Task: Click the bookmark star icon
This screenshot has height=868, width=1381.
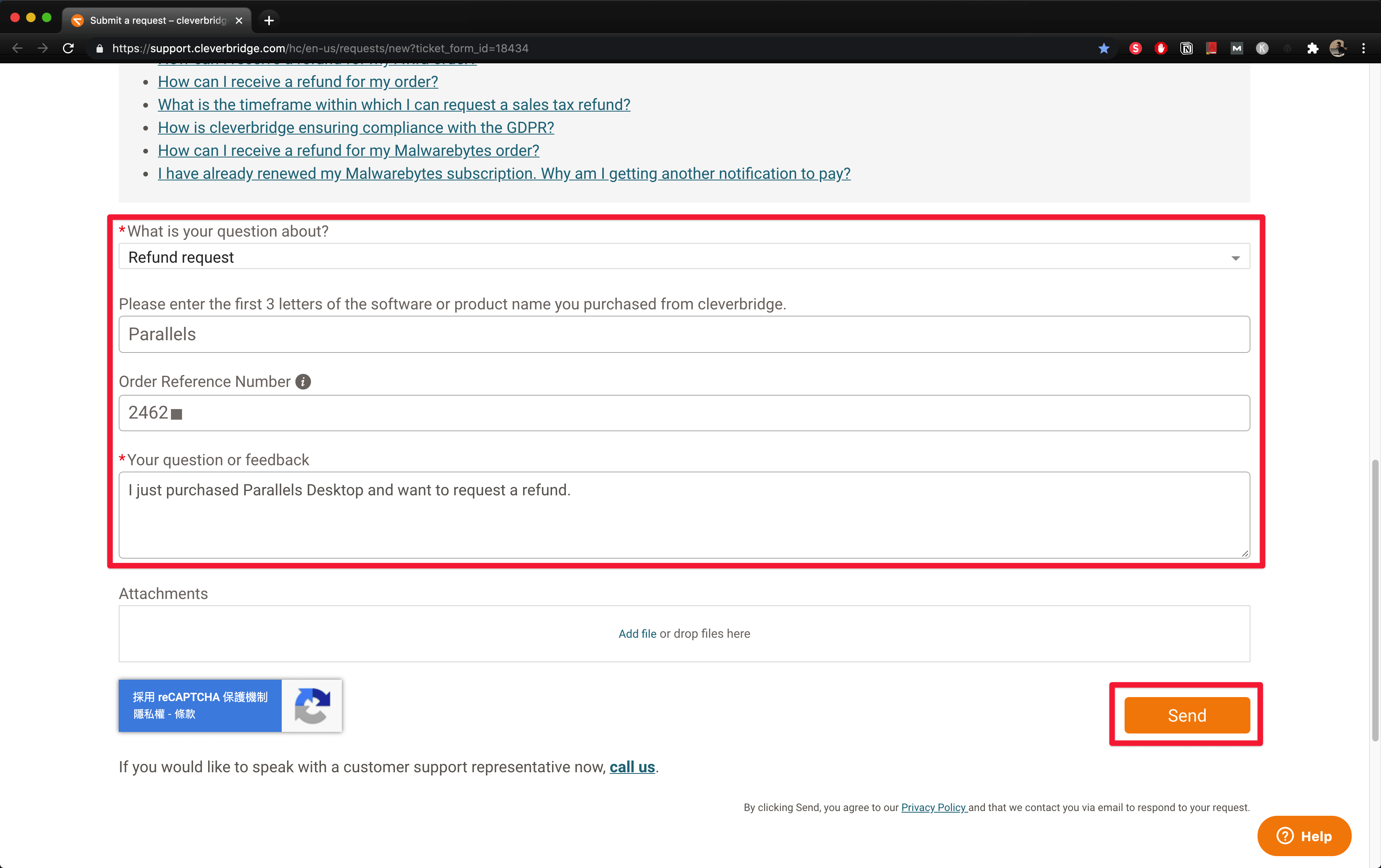Action: (1104, 49)
